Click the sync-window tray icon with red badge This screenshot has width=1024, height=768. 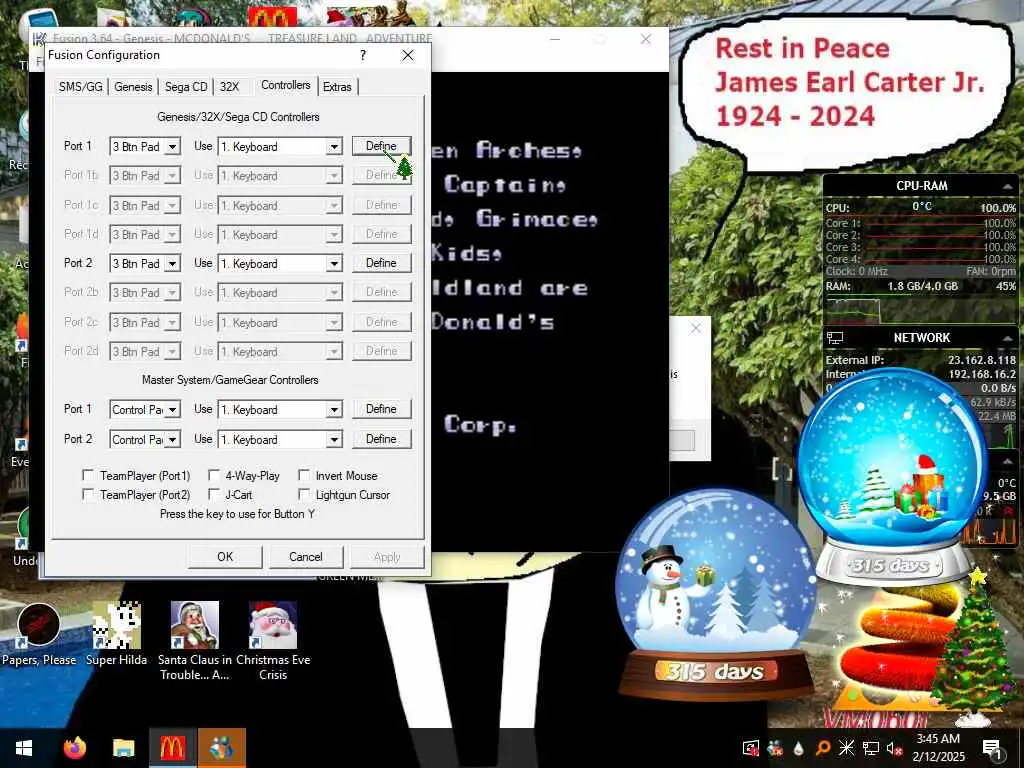pyautogui.click(x=751, y=748)
